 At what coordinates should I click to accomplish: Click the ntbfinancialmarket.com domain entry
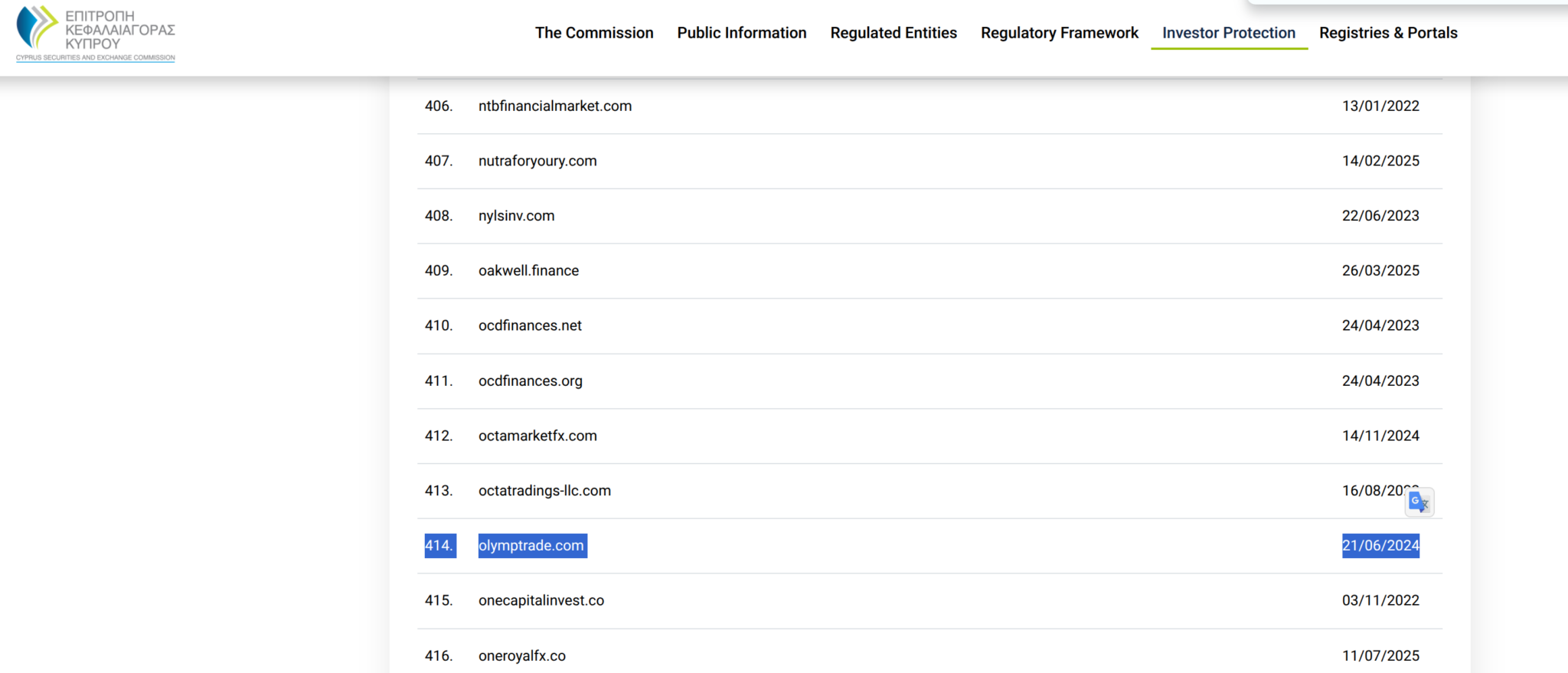coord(554,106)
